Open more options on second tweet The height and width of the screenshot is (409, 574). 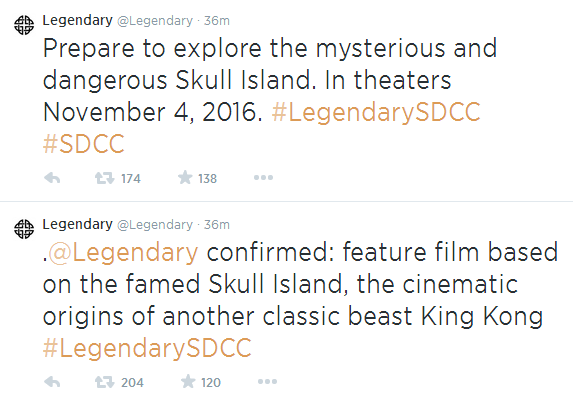267,382
